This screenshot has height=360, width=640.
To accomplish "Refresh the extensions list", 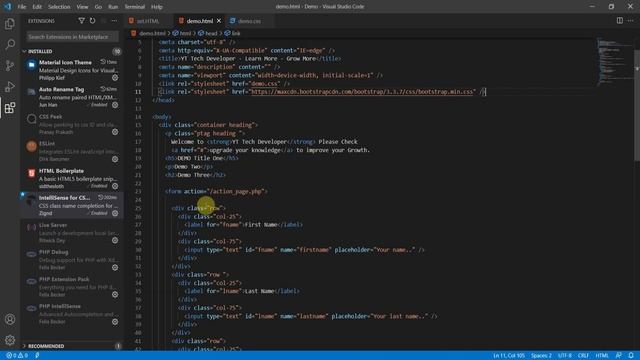I will 92,21.
